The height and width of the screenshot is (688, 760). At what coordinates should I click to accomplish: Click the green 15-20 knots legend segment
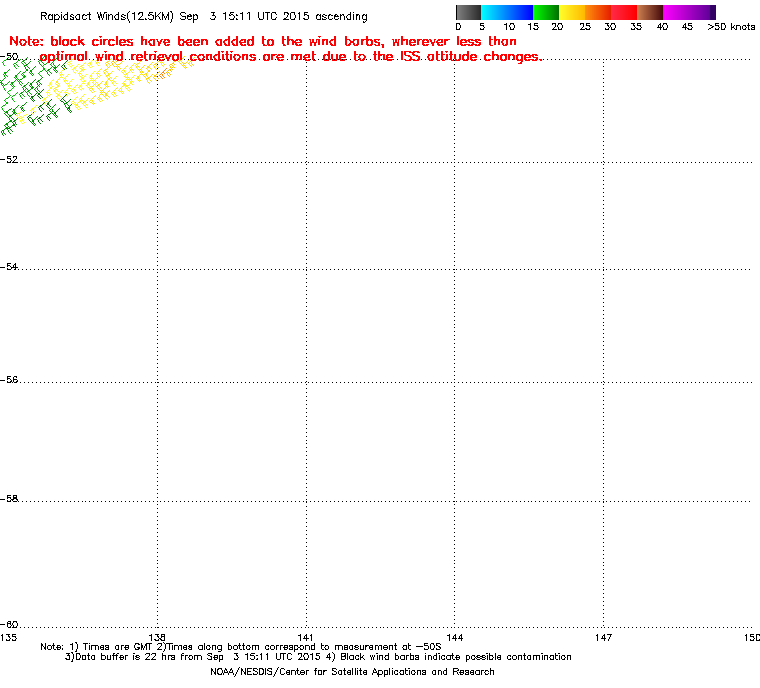click(x=546, y=12)
